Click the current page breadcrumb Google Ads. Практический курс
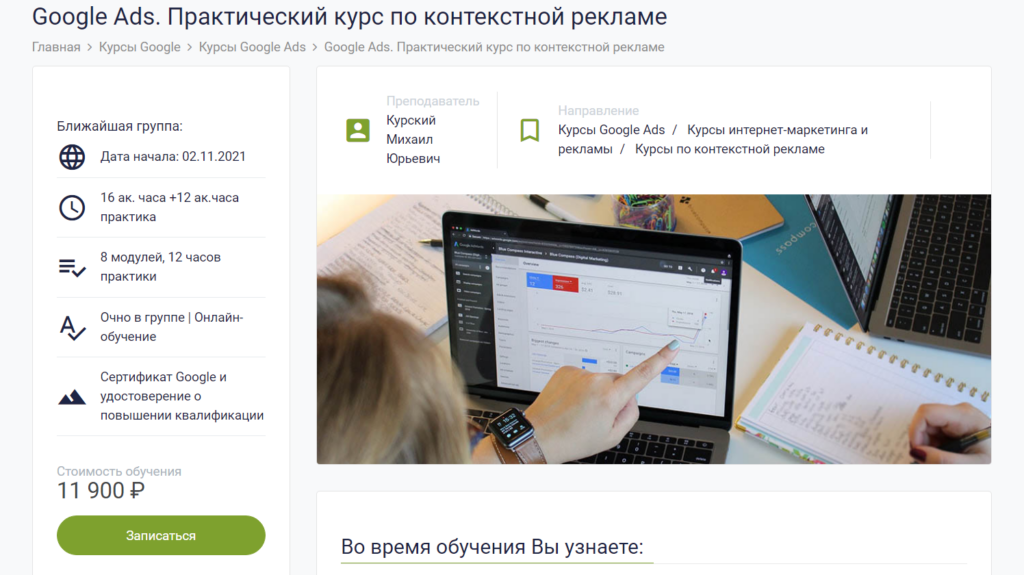The width and height of the screenshot is (1024, 575). pyautogui.click(x=494, y=47)
